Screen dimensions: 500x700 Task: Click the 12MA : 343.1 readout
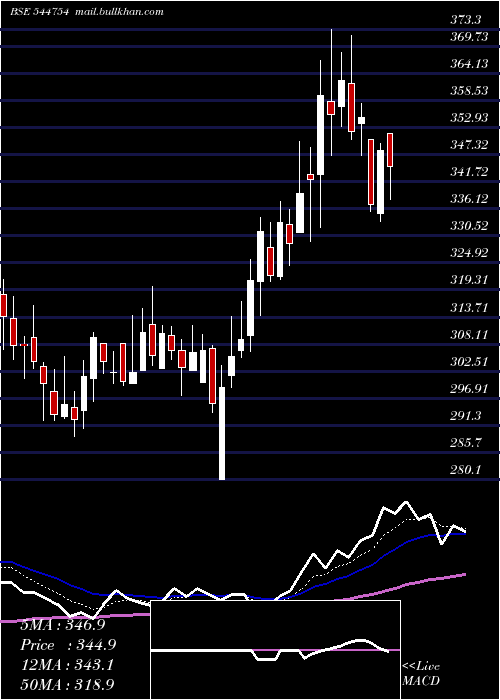(67, 665)
